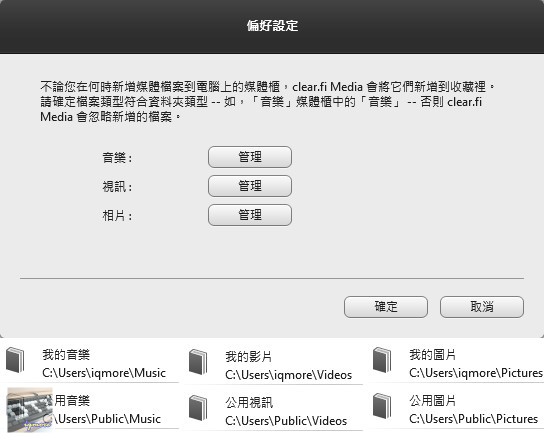Viewport: 544px width, 440px height.
Task: Select the 我的音樂 library name
Action: point(66,355)
